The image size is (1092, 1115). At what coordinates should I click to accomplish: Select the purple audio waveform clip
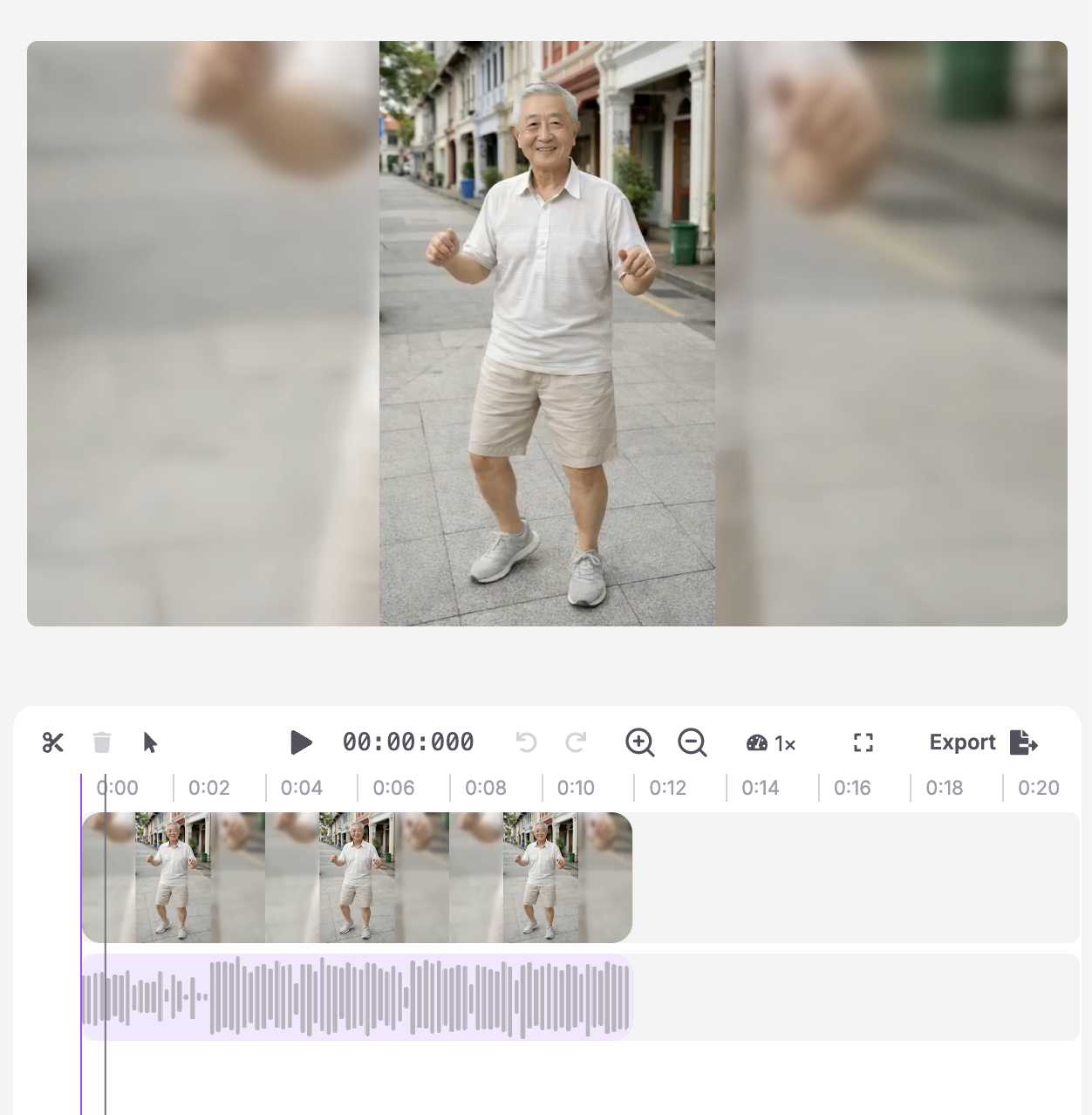(x=358, y=995)
